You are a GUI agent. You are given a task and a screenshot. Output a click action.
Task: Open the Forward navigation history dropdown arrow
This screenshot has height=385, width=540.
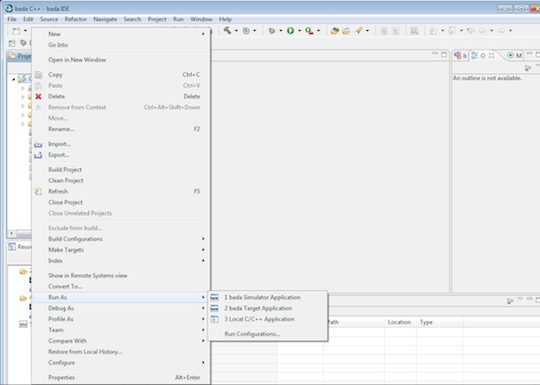511,31
